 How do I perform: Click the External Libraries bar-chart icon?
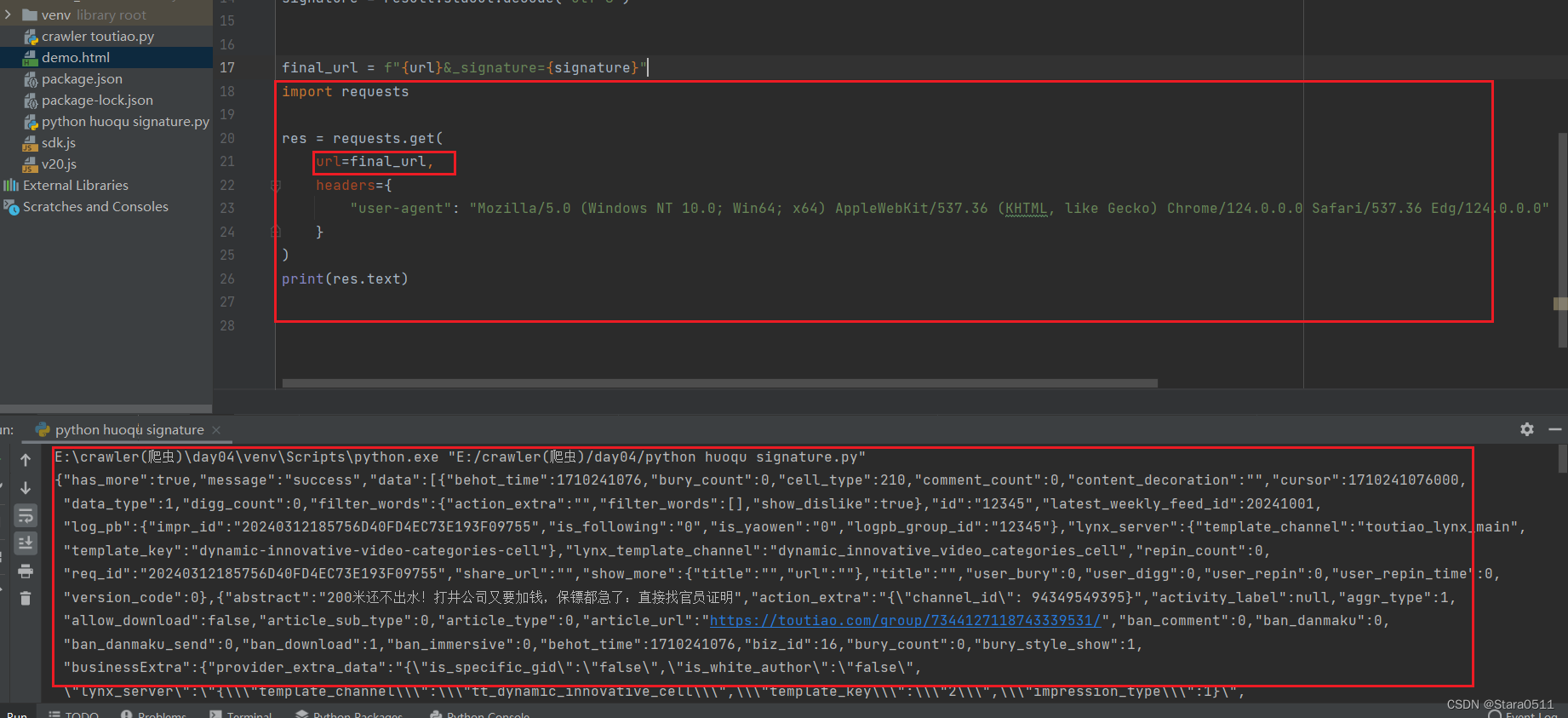(11, 185)
